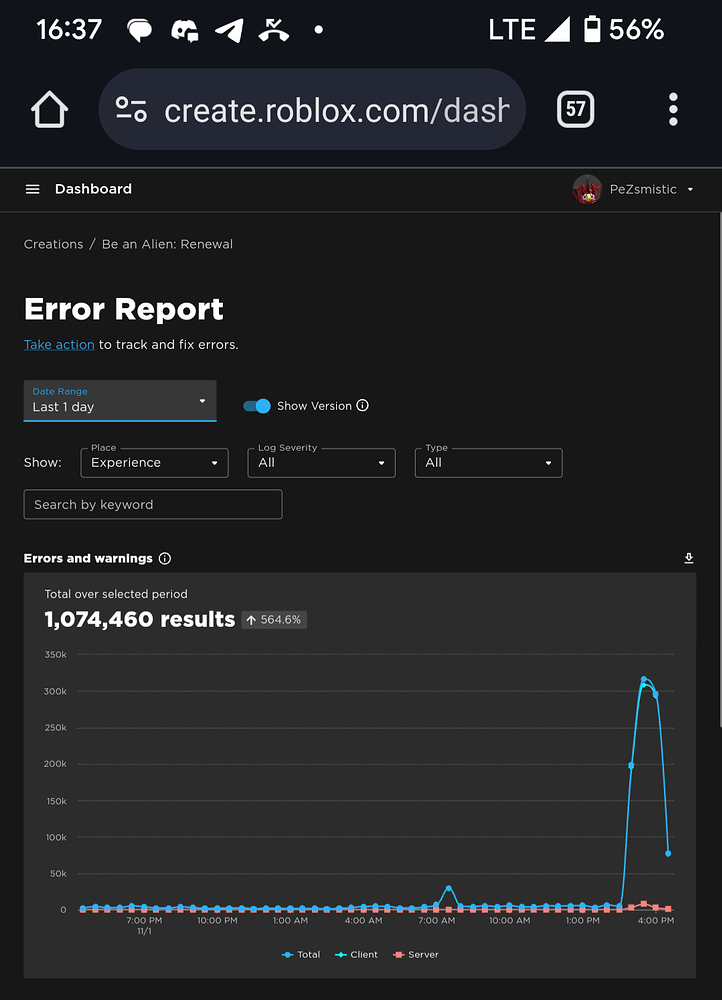Screen dimensions: 722x1000
Task: Open the Log Severity dropdown
Action: pos(321,462)
